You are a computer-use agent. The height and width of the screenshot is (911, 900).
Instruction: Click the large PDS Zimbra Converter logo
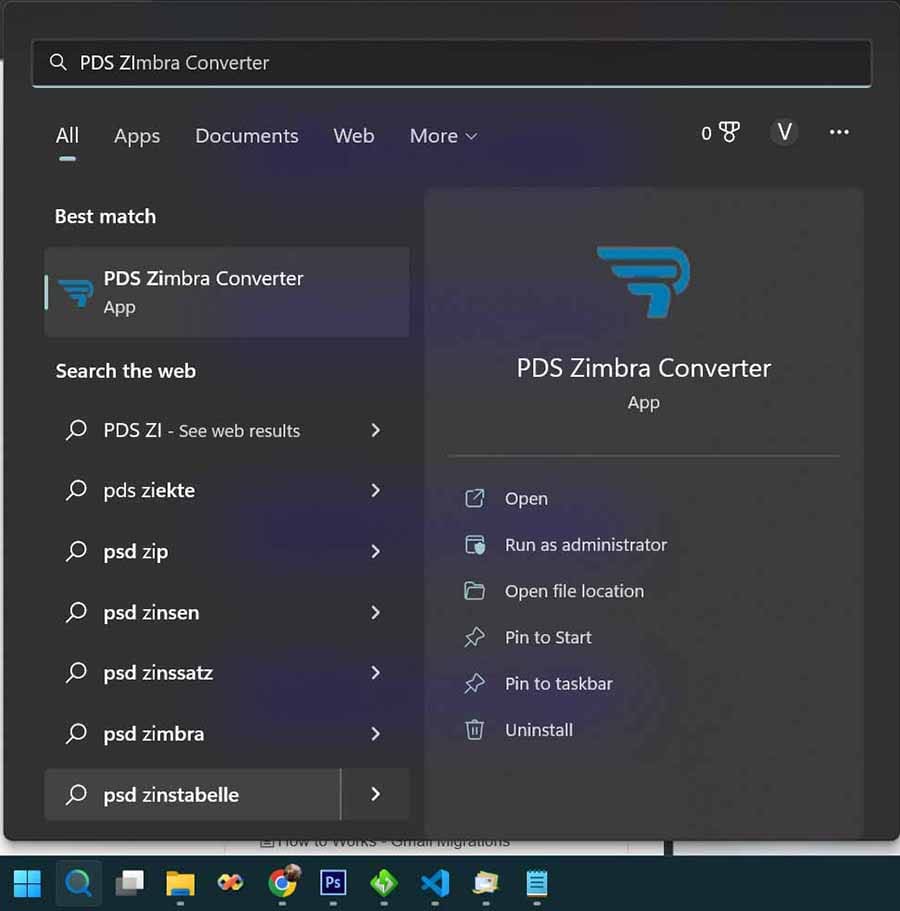(x=643, y=282)
